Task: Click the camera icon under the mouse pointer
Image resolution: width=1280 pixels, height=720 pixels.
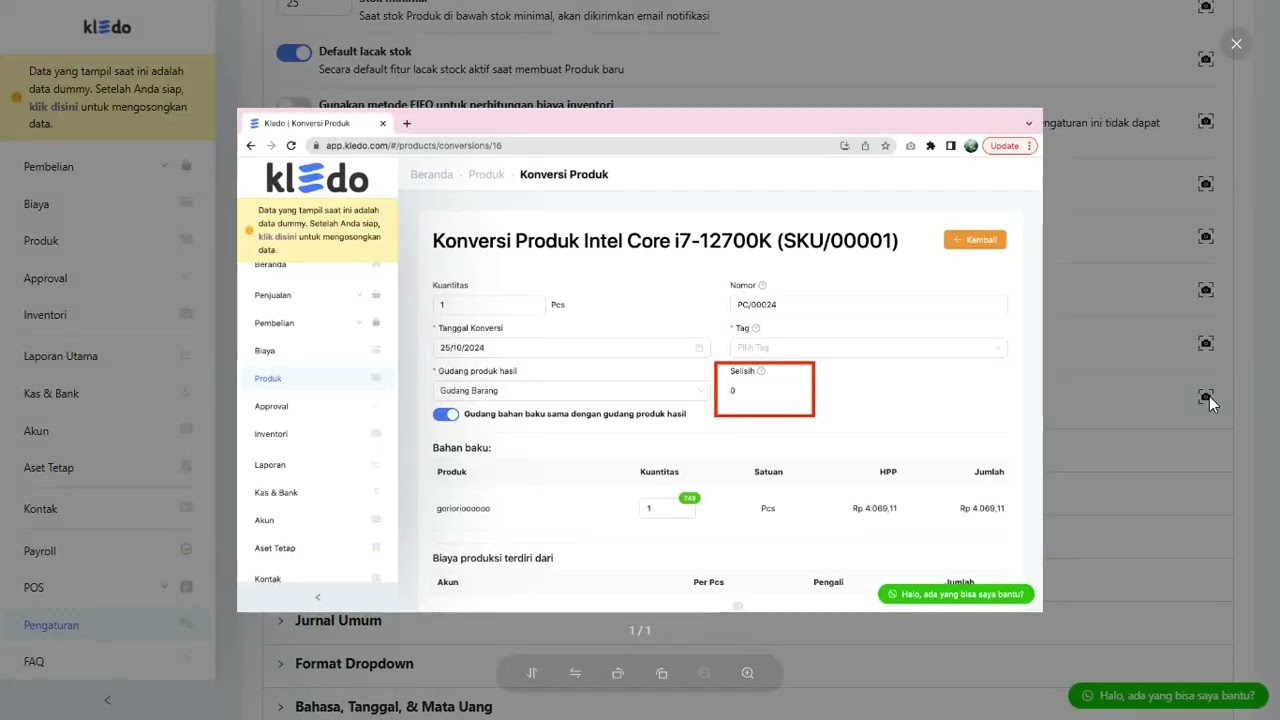Action: point(1206,397)
